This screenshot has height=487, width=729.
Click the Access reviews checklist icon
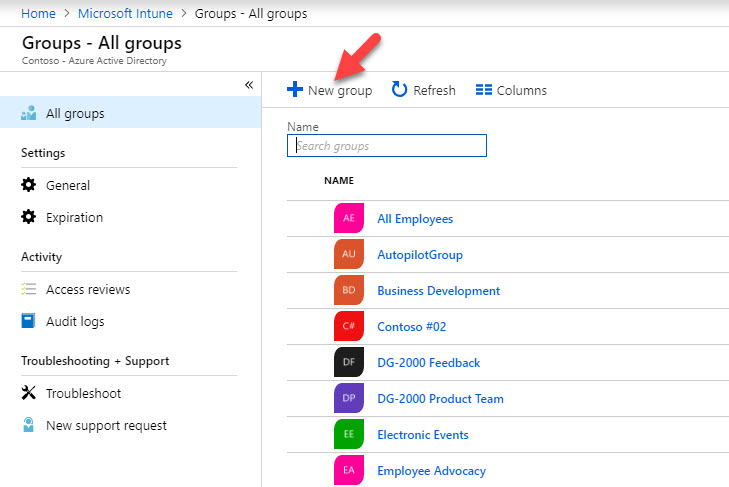point(28,289)
